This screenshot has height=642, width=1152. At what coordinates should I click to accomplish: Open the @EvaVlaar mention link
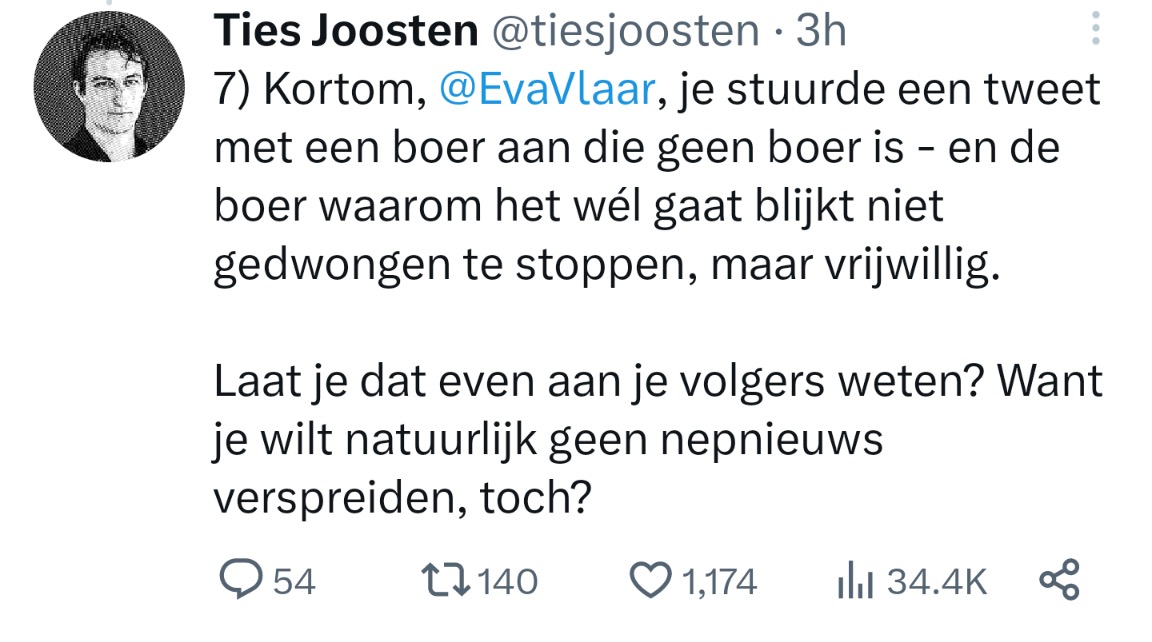(x=547, y=91)
